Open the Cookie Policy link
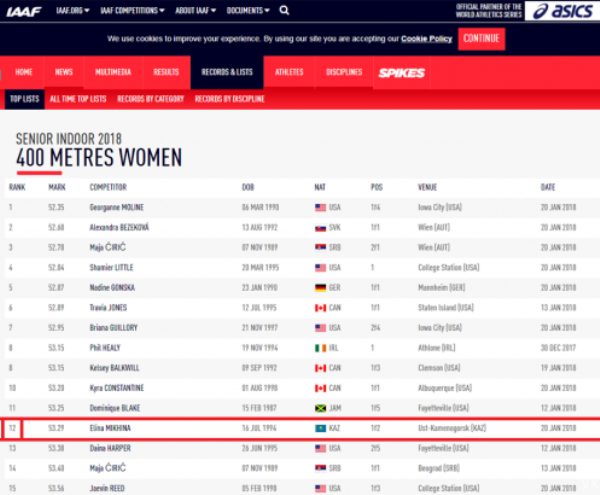The image size is (600, 495). click(x=426, y=38)
